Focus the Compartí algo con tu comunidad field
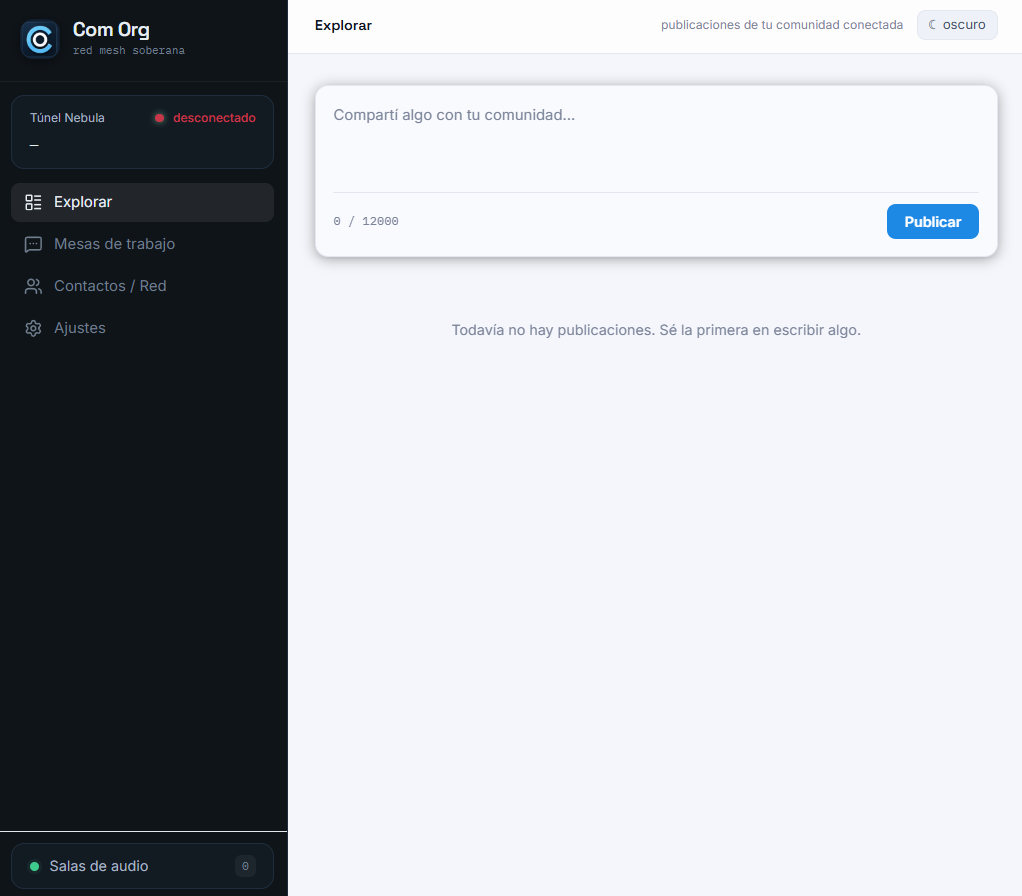The width and height of the screenshot is (1022, 896). (656, 142)
